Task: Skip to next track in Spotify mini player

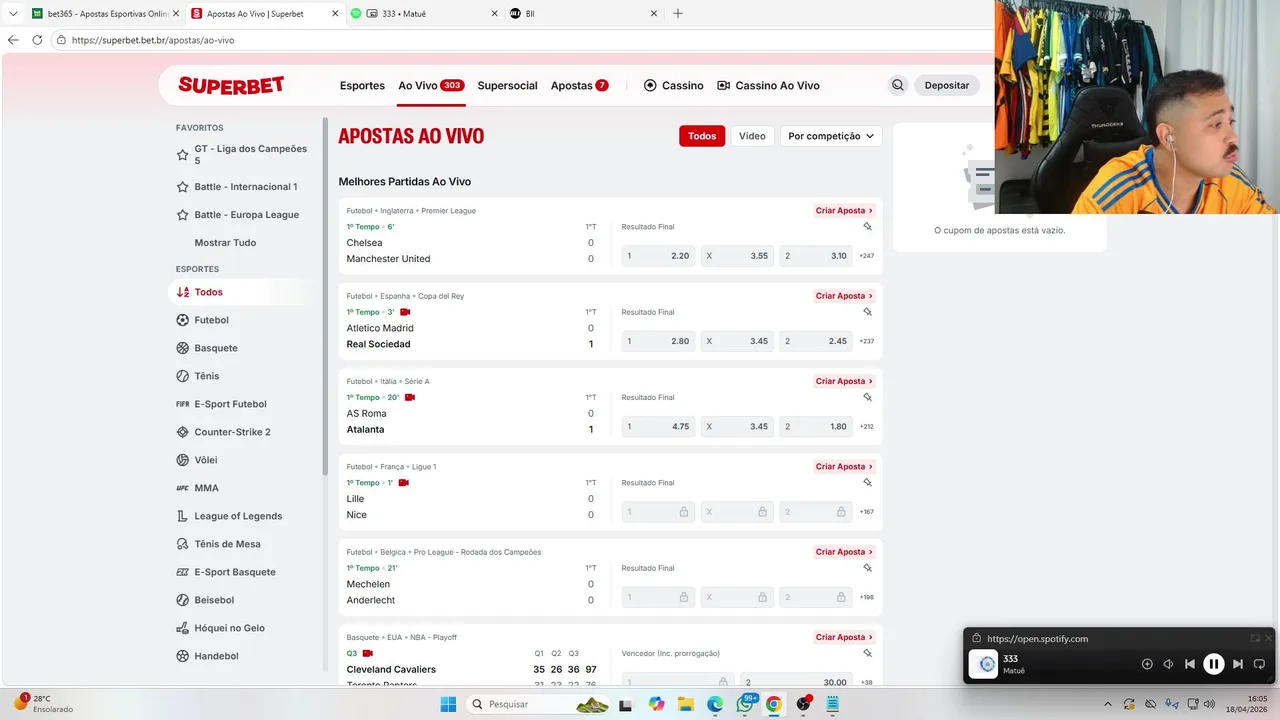Action: click(x=1238, y=664)
